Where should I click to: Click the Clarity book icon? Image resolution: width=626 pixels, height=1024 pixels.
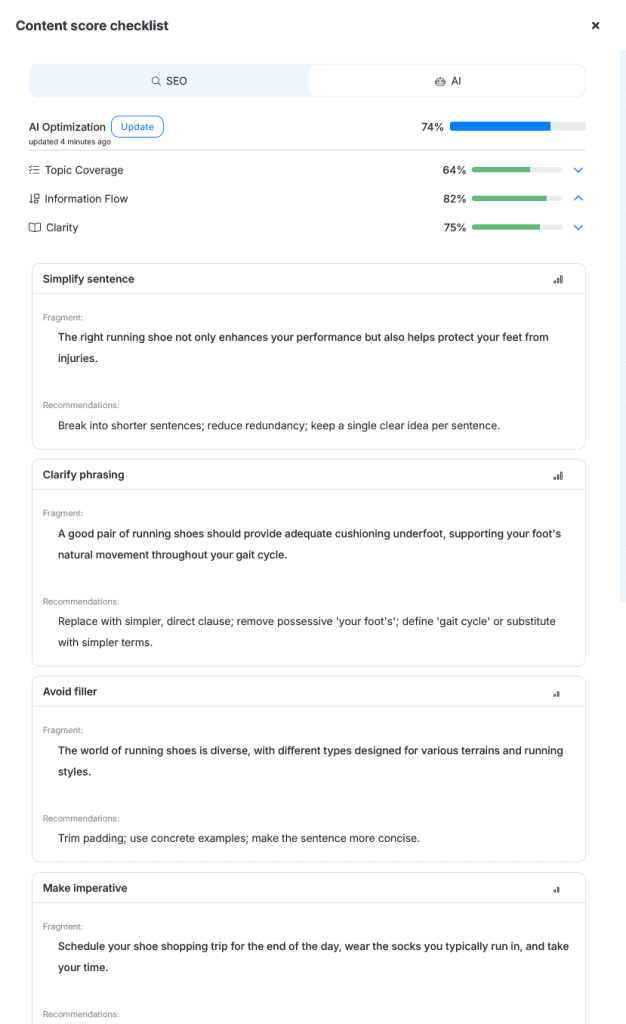[x=34, y=228]
